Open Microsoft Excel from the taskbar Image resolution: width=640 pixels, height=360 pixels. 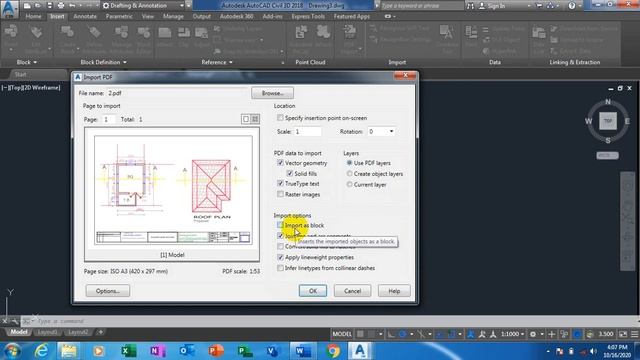pos(128,351)
